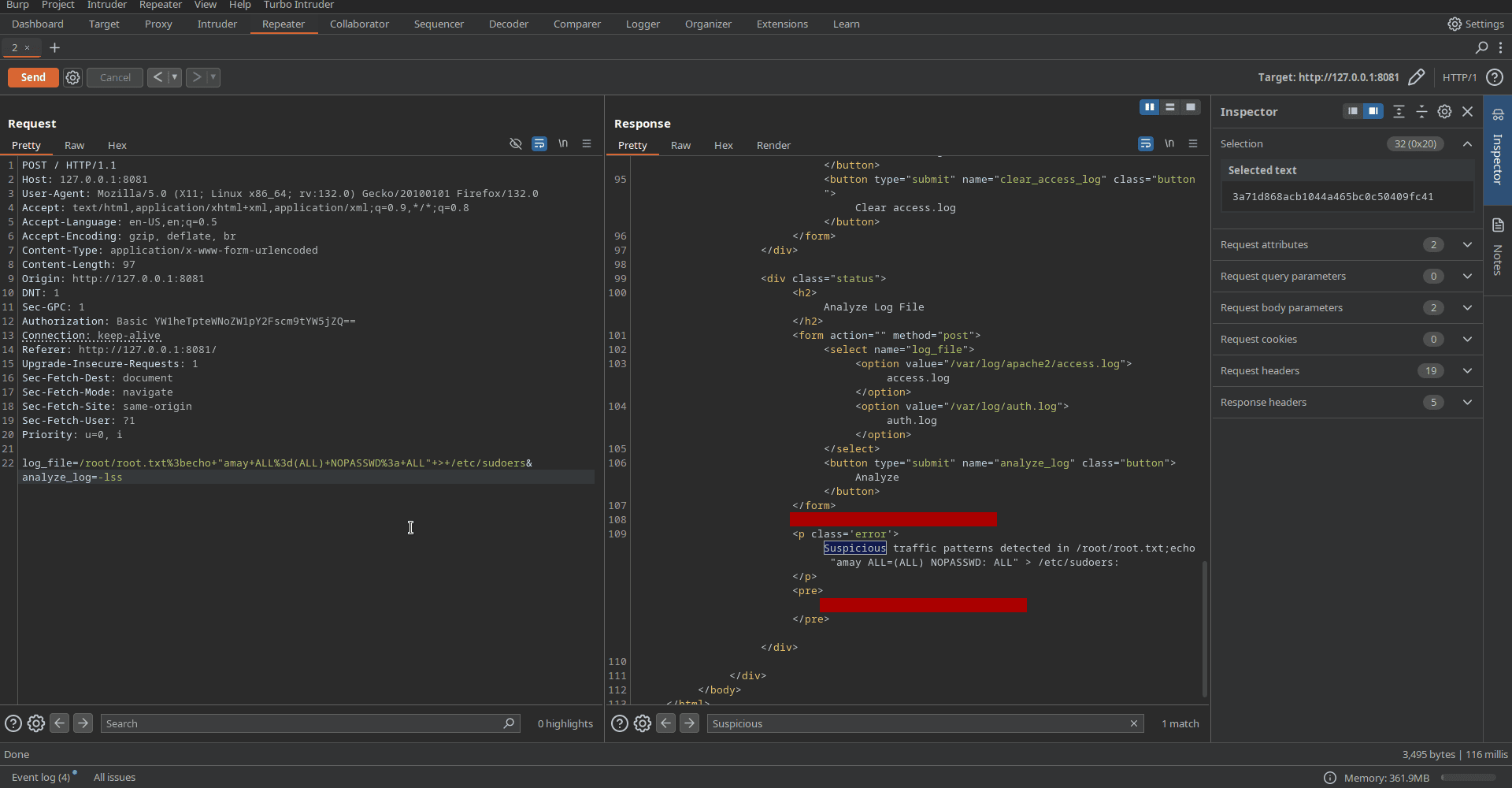Open the Project menu
The width and height of the screenshot is (1512, 788).
click(x=58, y=5)
